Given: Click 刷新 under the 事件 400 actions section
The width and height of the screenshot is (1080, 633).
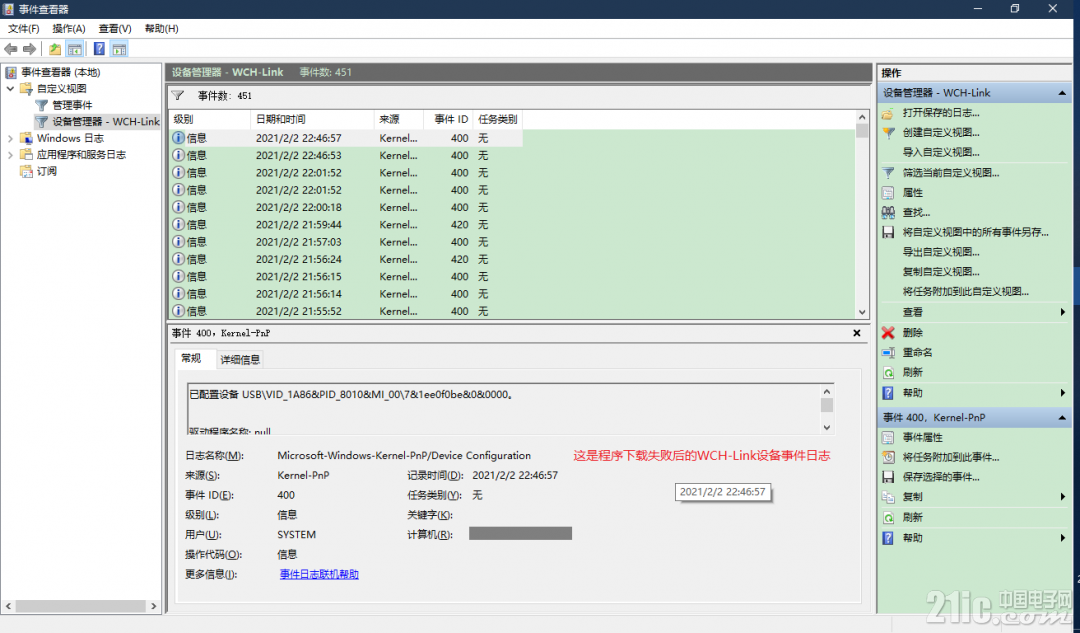Looking at the screenshot, I should pos(913,518).
